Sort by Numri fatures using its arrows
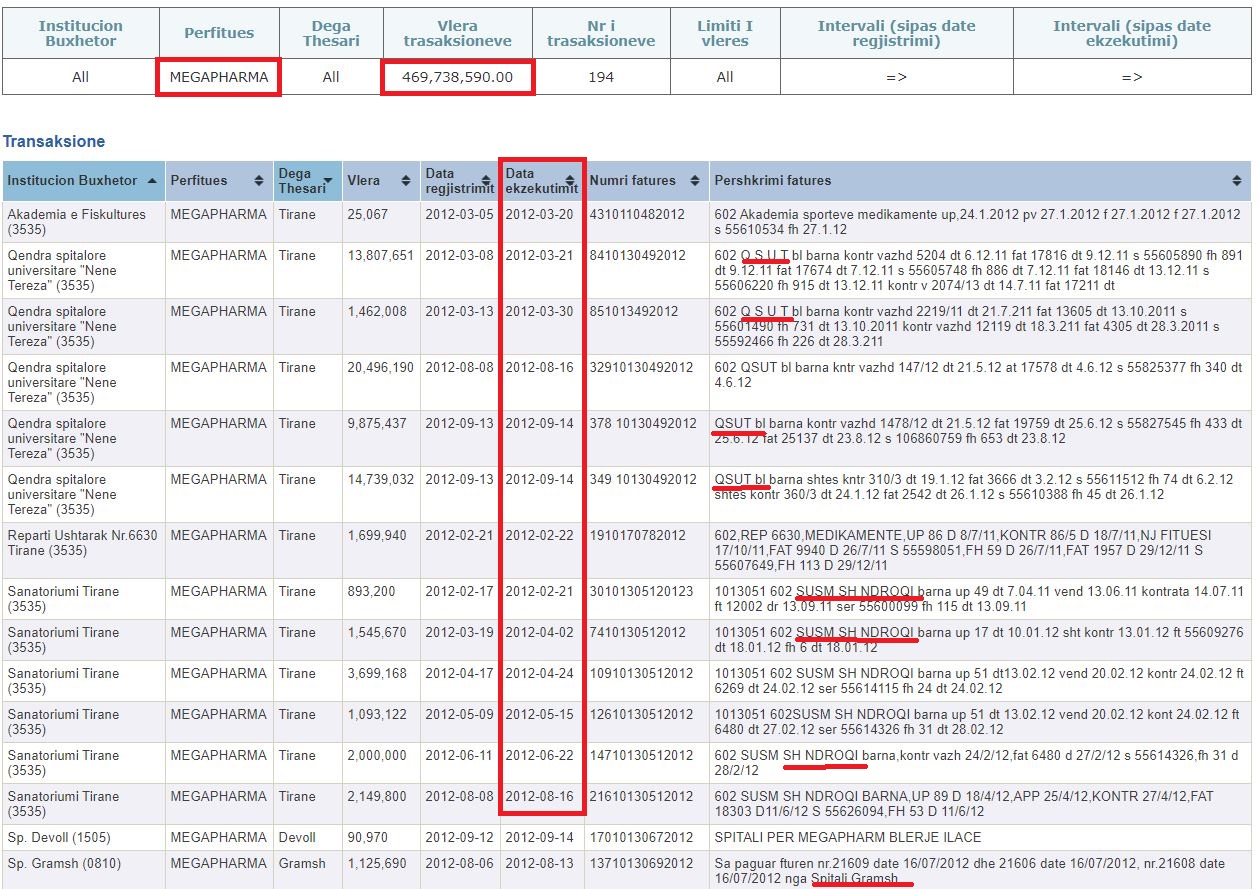The width and height of the screenshot is (1259, 889). [x=695, y=181]
